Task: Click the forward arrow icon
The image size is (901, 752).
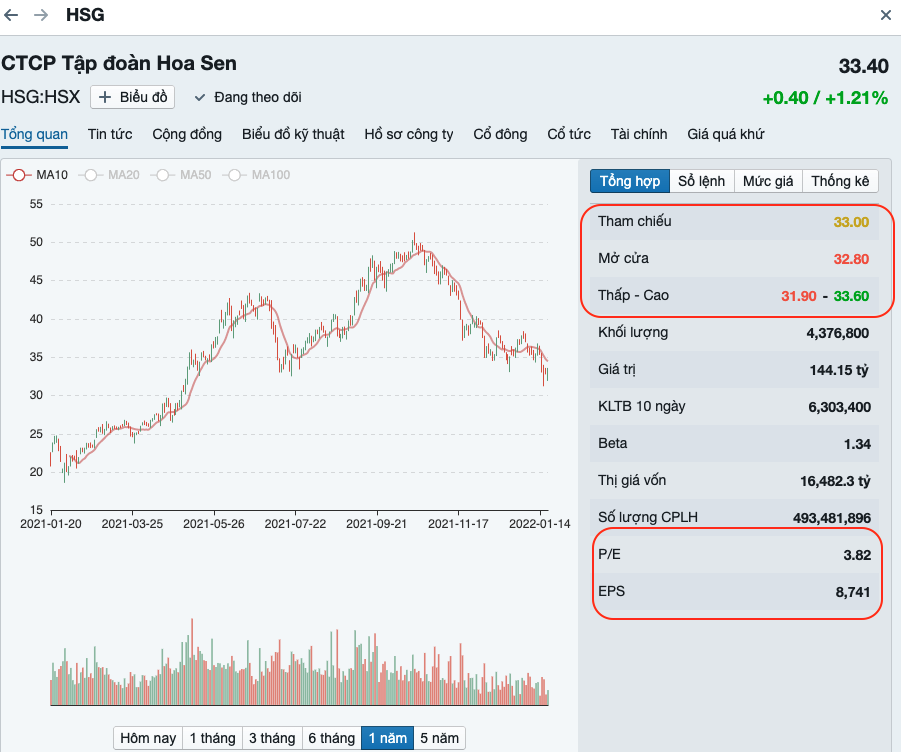Action: click(41, 15)
